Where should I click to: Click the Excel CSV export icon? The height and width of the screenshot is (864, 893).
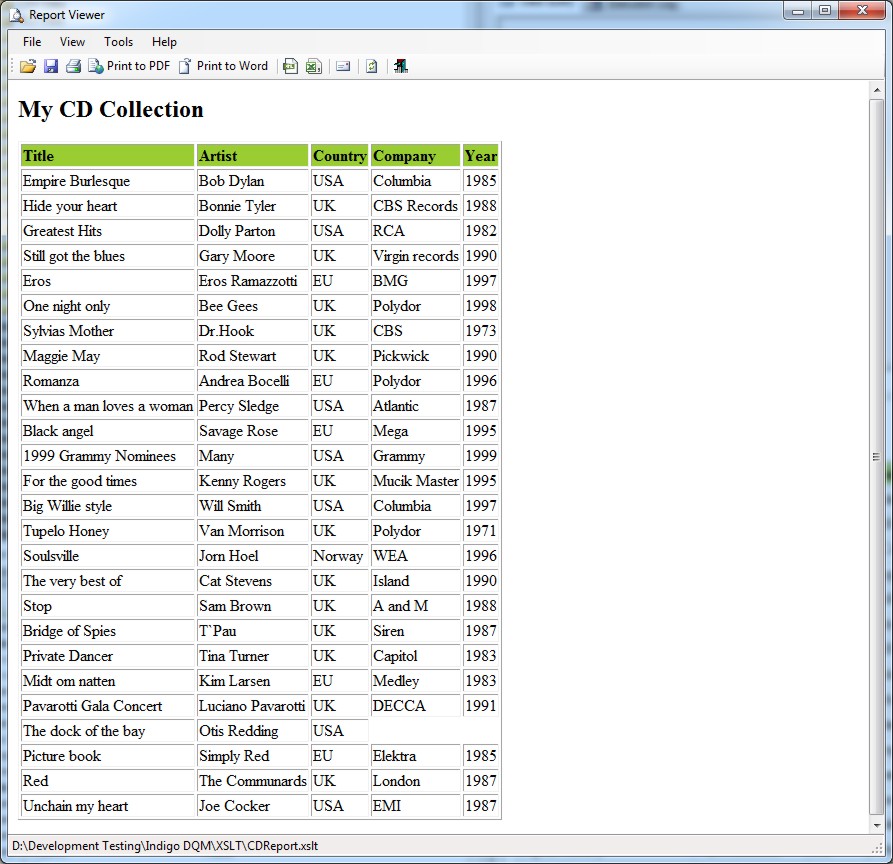[x=313, y=66]
